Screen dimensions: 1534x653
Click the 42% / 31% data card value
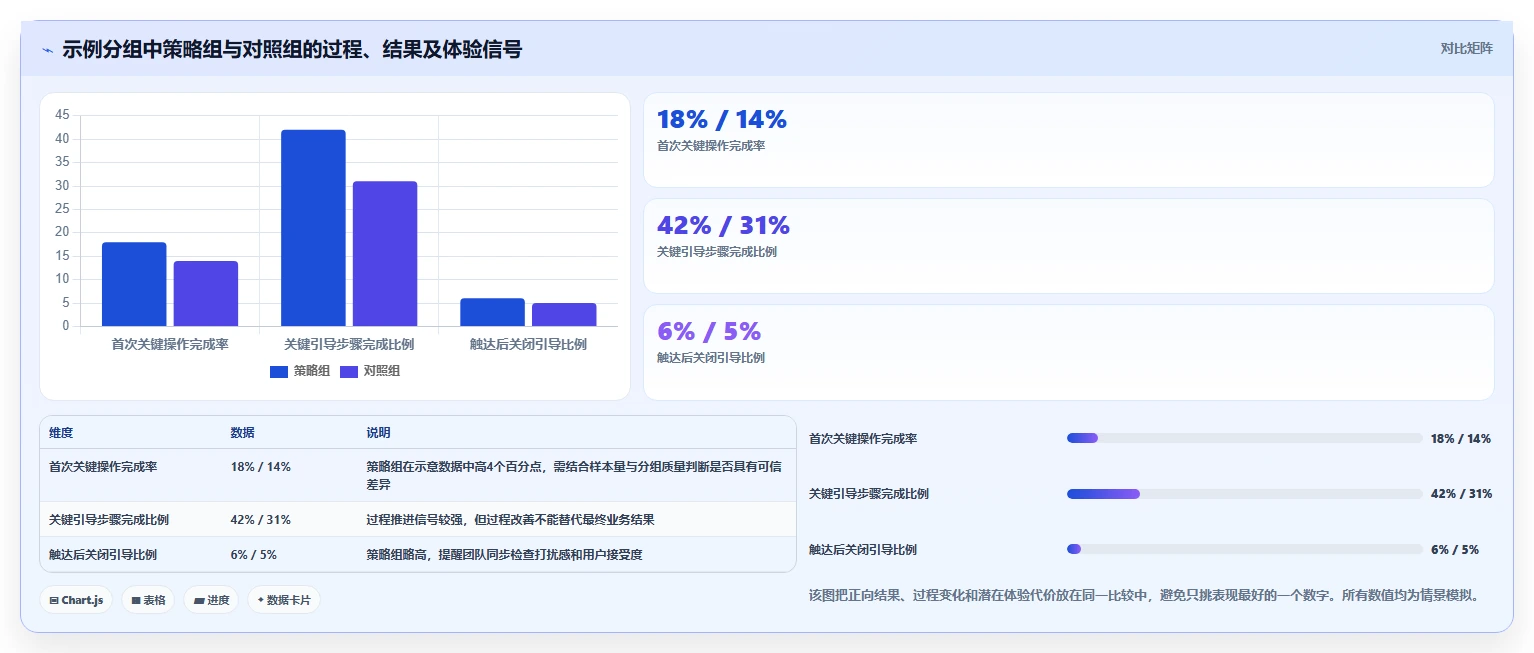[x=723, y=225]
